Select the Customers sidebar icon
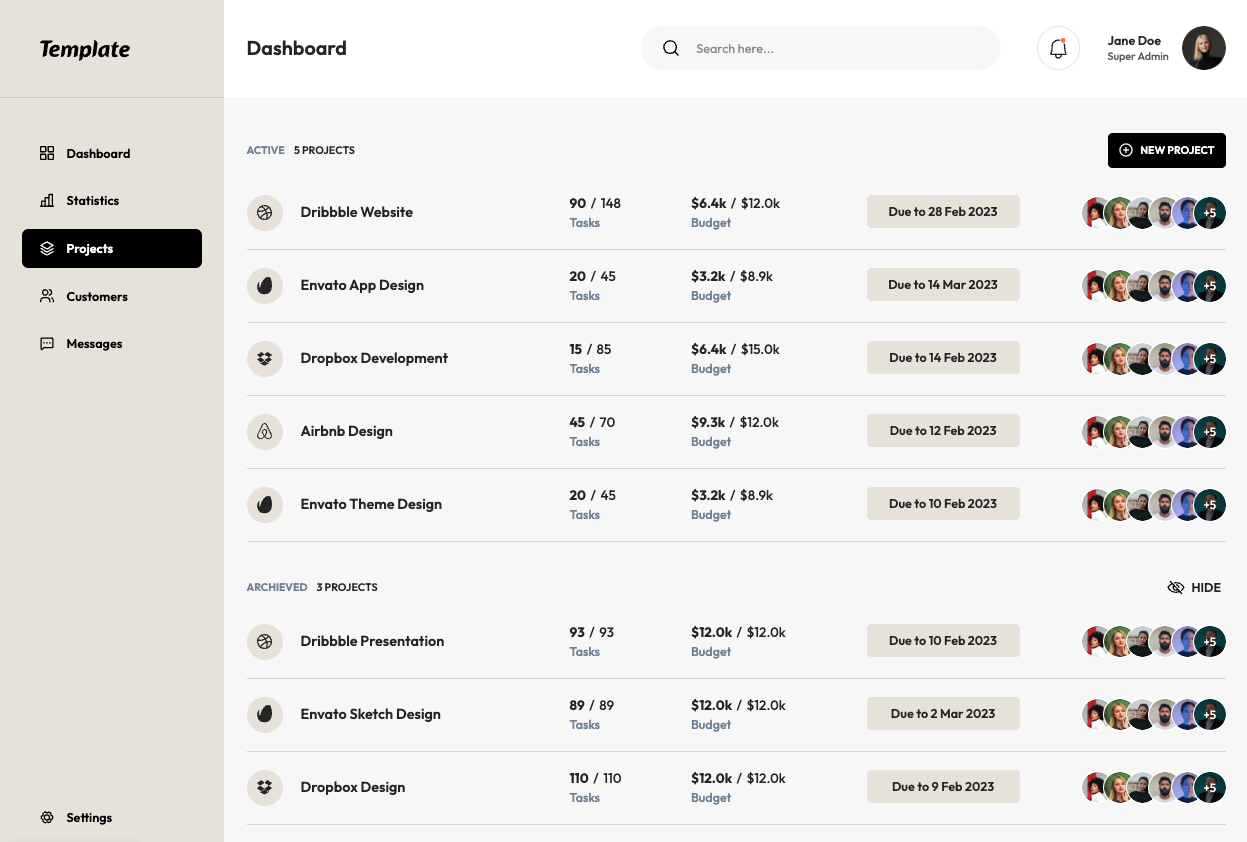The width and height of the screenshot is (1247, 842). pos(46,296)
